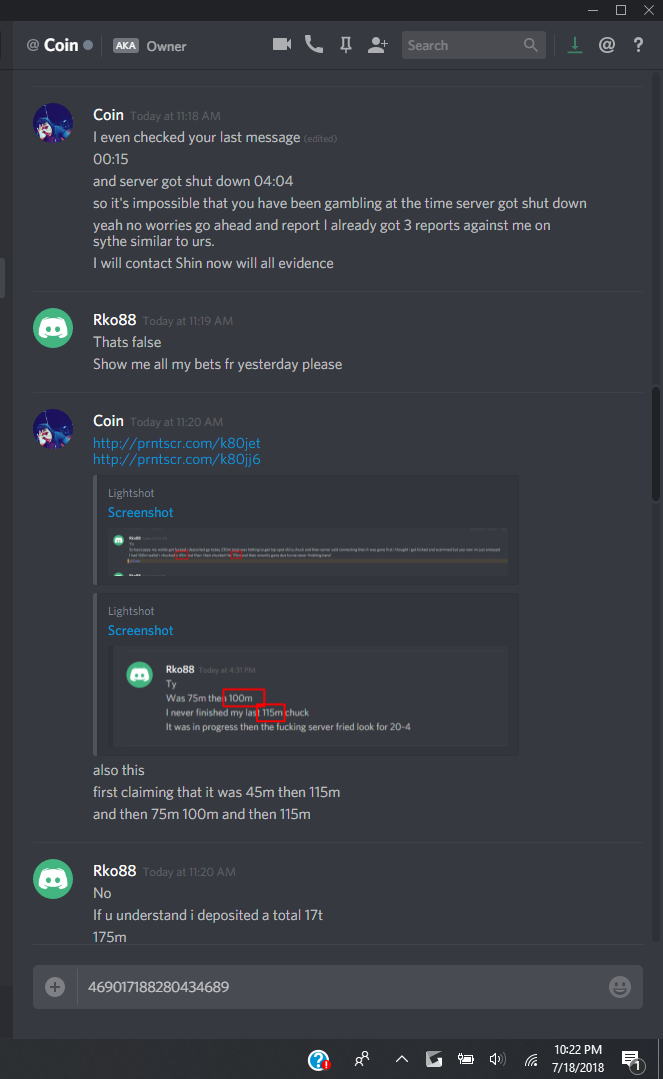The height and width of the screenshot is (1079, 663).
Task: Show hidden system tray icons
Action: 402,1059
